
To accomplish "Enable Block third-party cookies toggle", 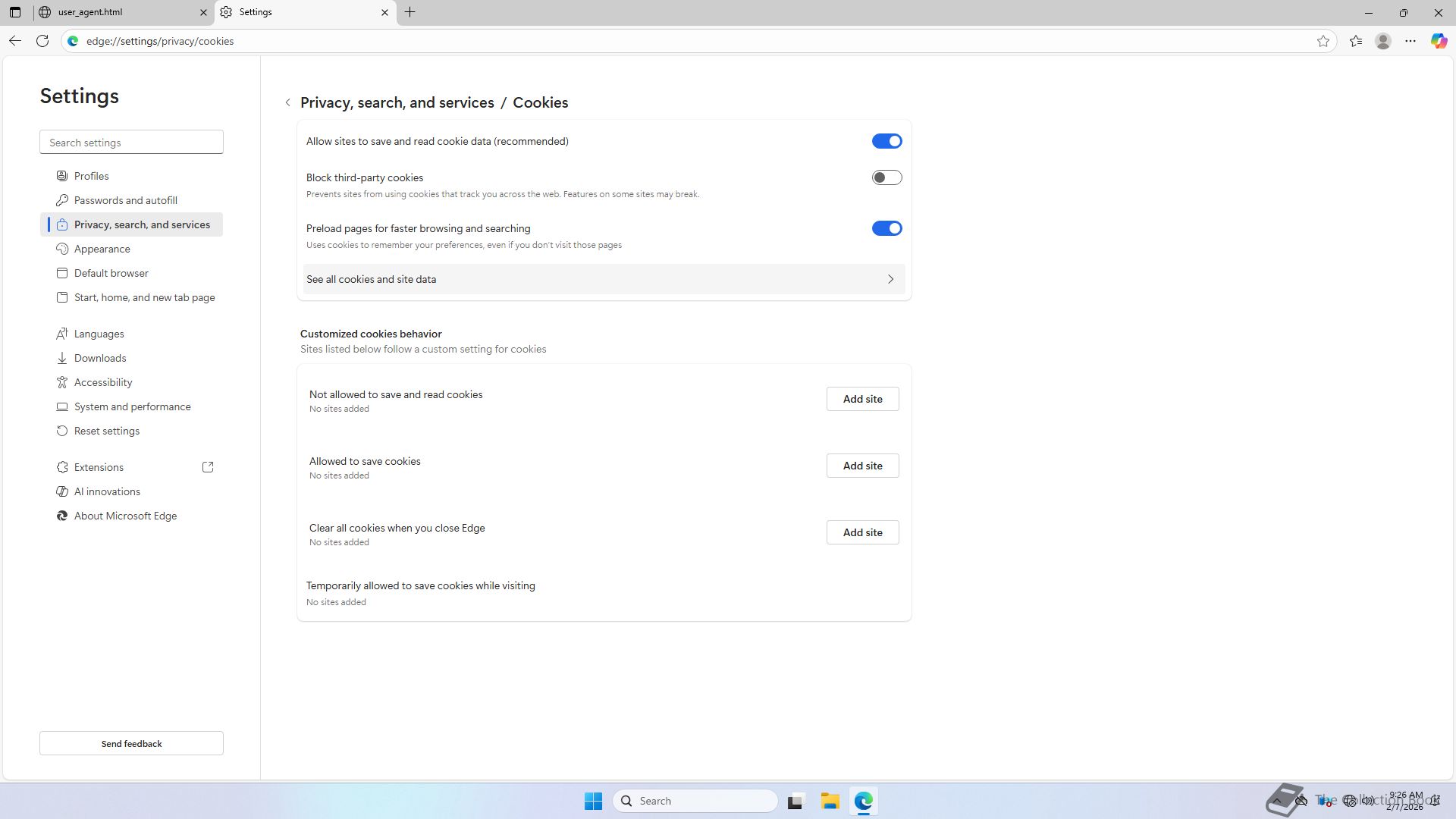I will 886,177.
